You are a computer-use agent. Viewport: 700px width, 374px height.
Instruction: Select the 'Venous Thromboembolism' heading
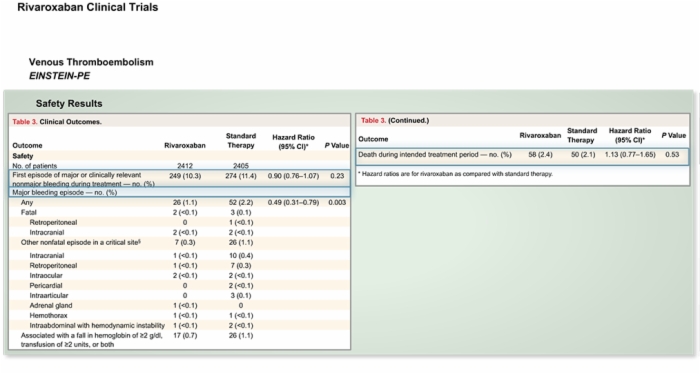[x=91, y=62]
